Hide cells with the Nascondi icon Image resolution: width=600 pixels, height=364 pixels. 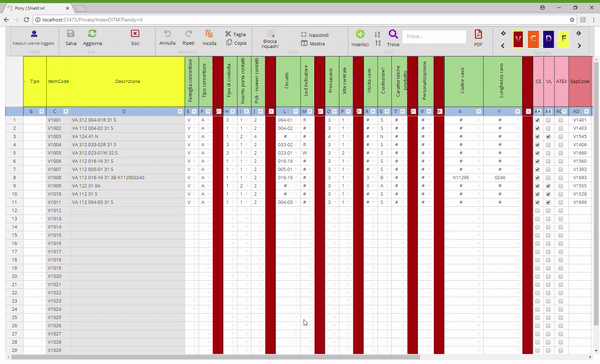[304, 34]
